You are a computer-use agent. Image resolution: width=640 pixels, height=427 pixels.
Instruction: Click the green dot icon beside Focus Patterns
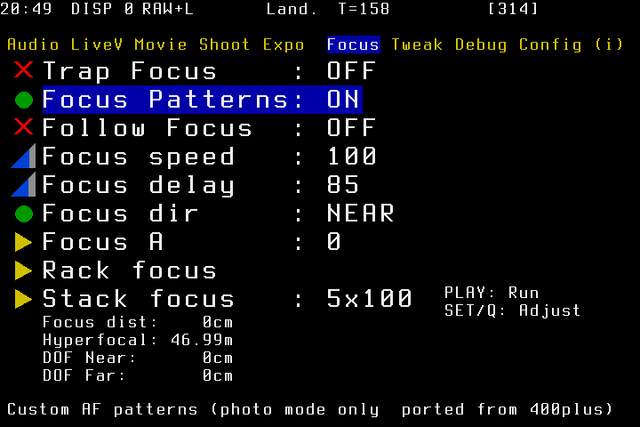tap(24, 100)
